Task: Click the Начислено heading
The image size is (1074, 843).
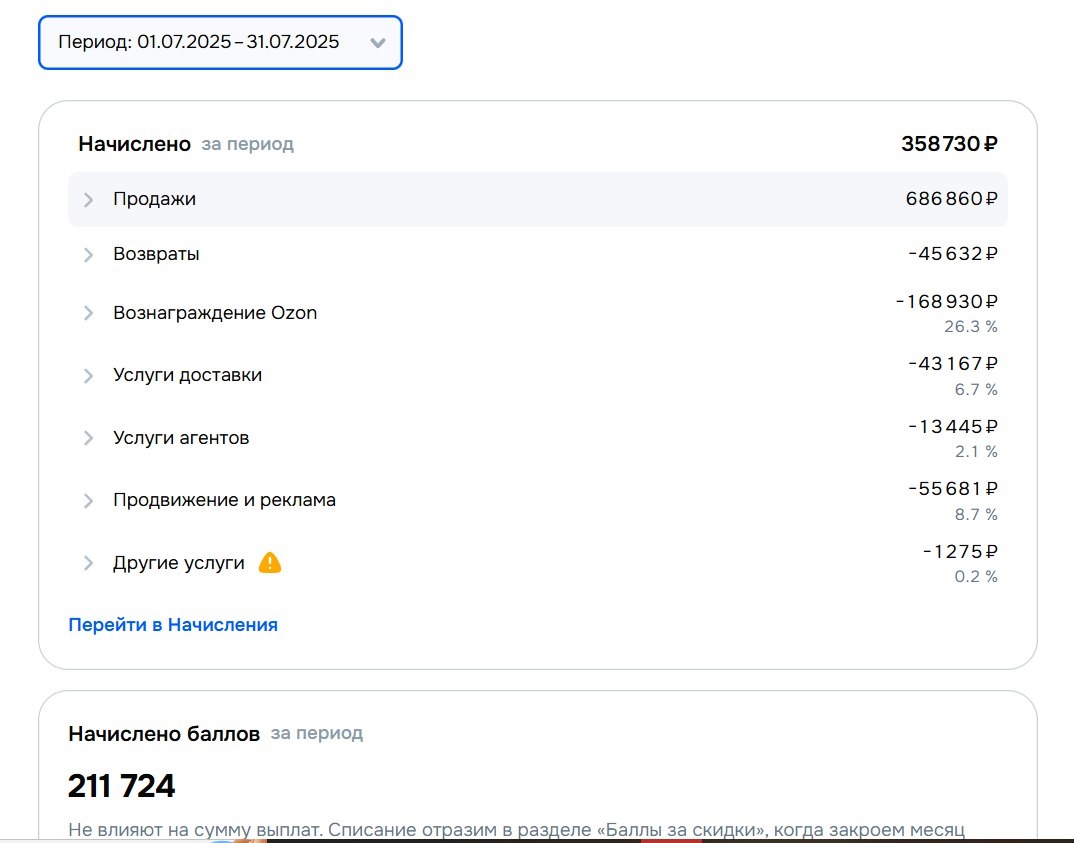Action: click(134, 144)
